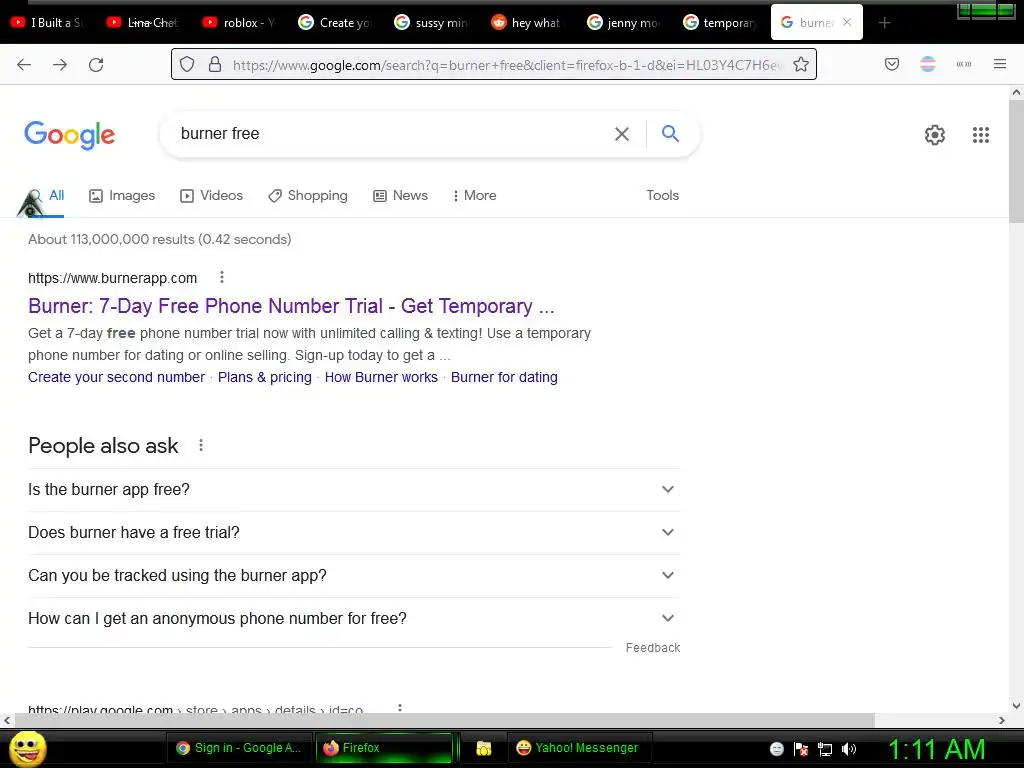The height and width of the screenshot is (768, 1024).
Task: Open "Burner for dating" sitelink
Action: [504, 377]
